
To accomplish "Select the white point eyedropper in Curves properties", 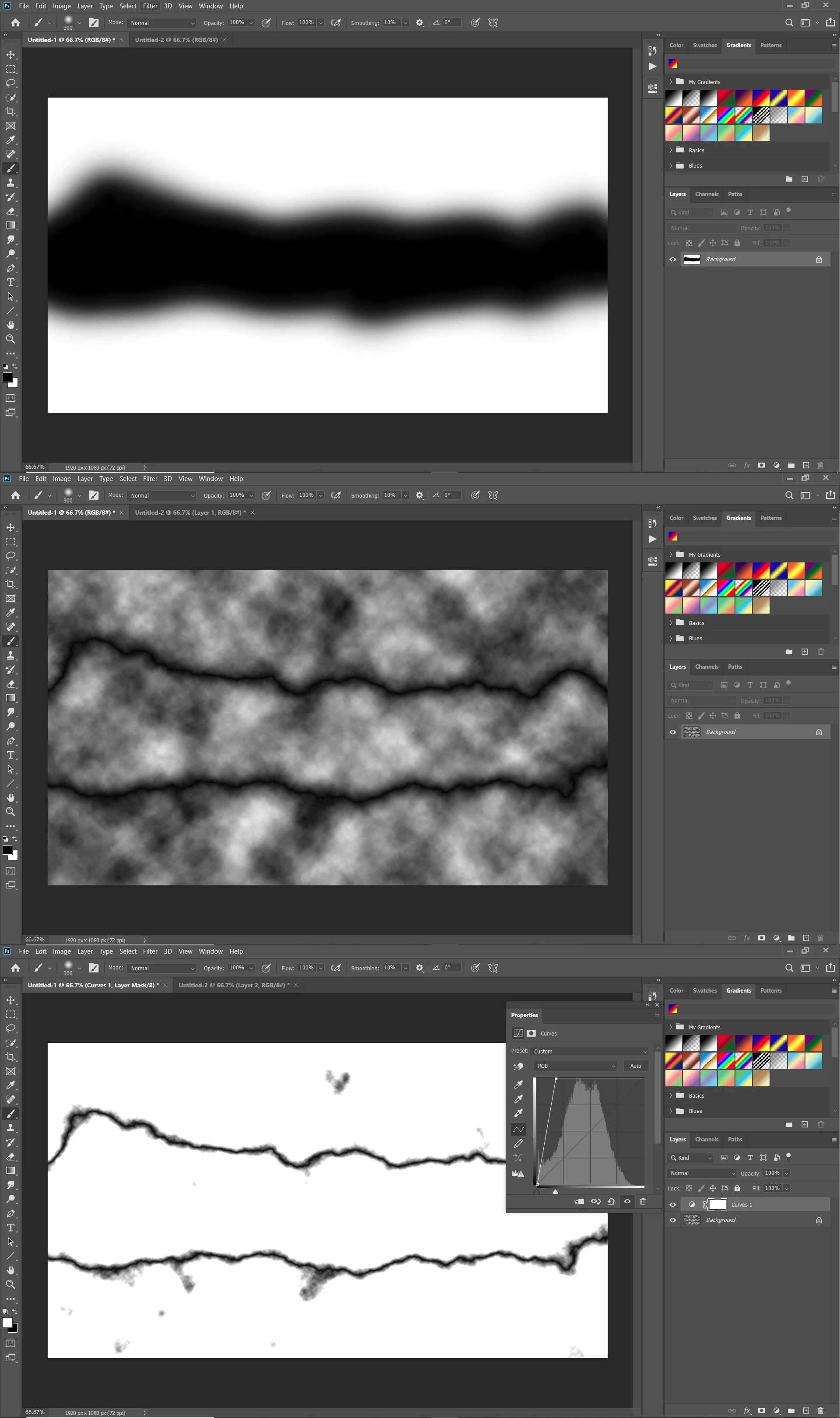I will (518, 1113).
